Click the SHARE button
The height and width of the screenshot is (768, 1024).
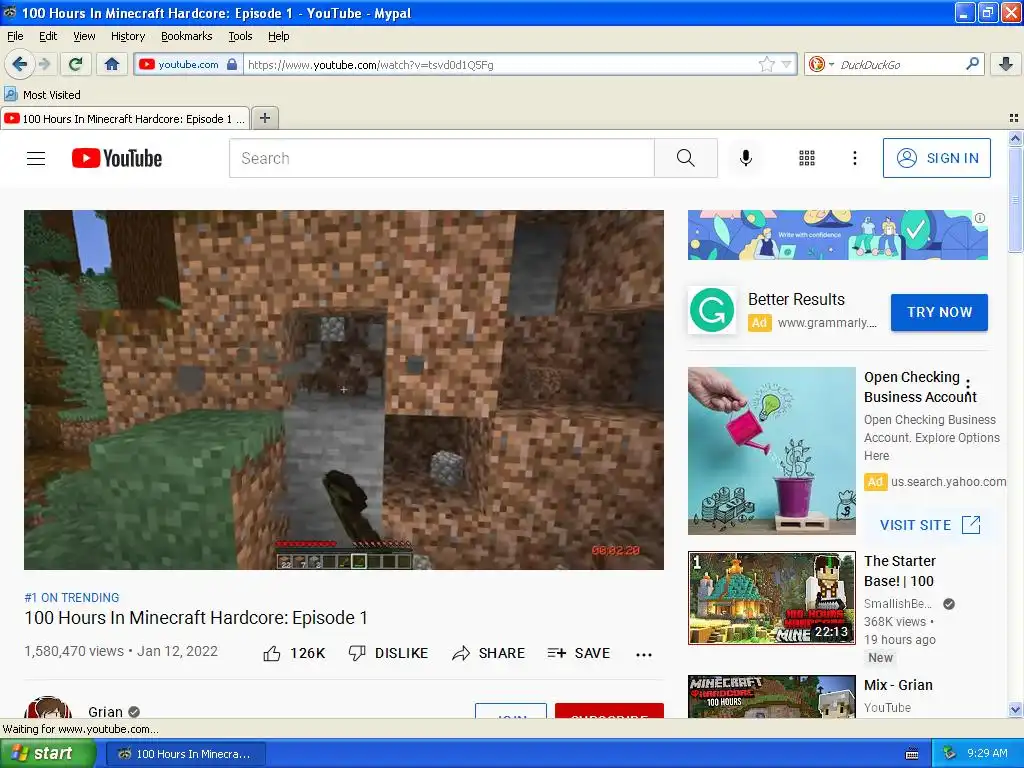(488, 653)
